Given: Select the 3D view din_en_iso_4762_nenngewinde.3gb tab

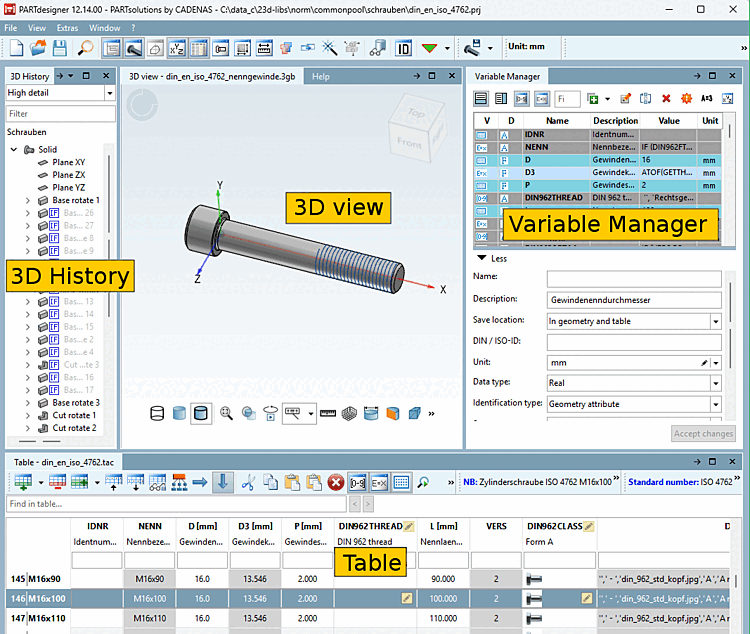Looking at the screenshot, I should coord(212,77).
